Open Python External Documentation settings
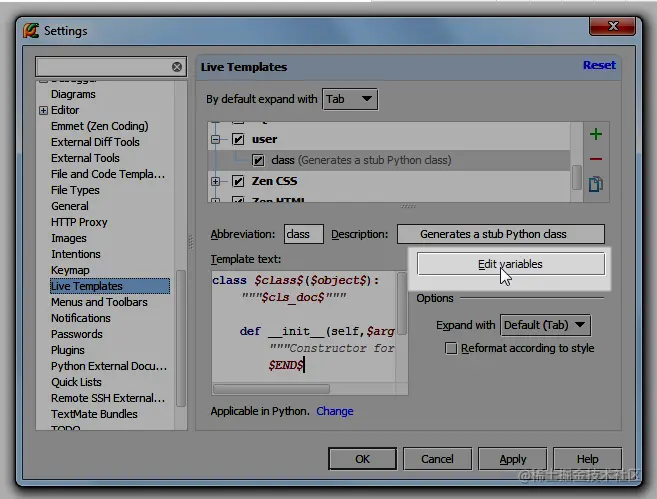Screen dimensions: 657x499 [109, 366]
